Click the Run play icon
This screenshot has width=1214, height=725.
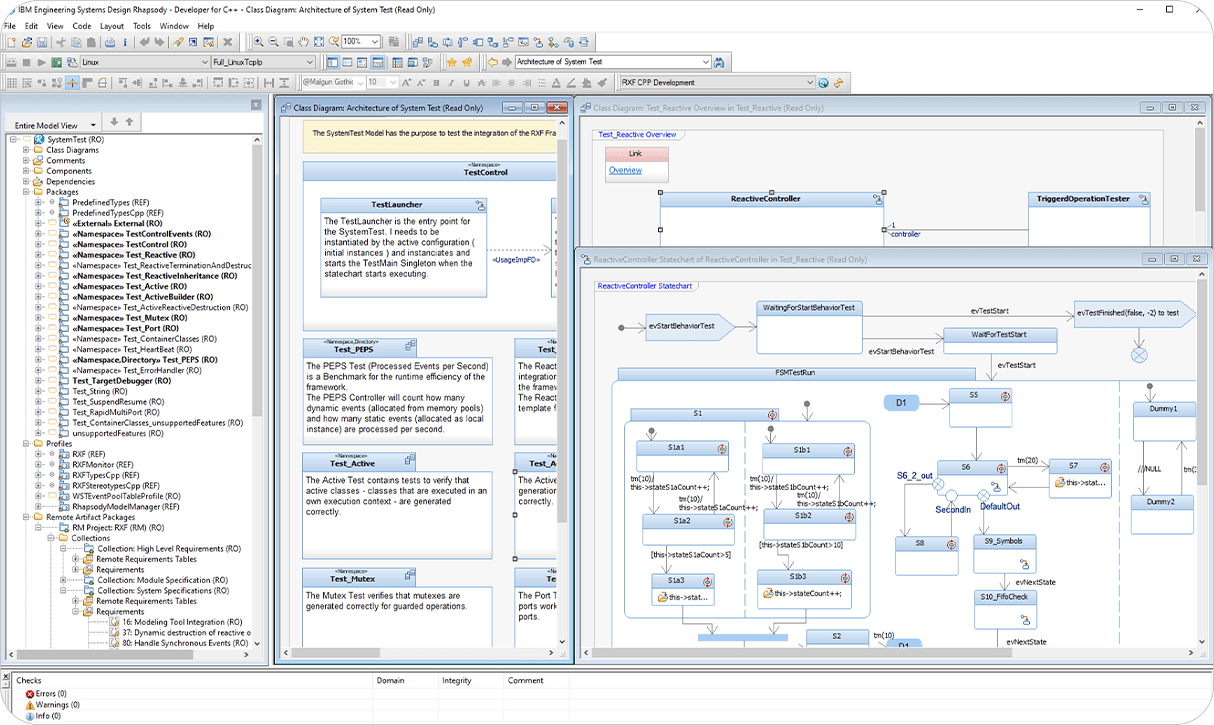(x=41, y=62)
